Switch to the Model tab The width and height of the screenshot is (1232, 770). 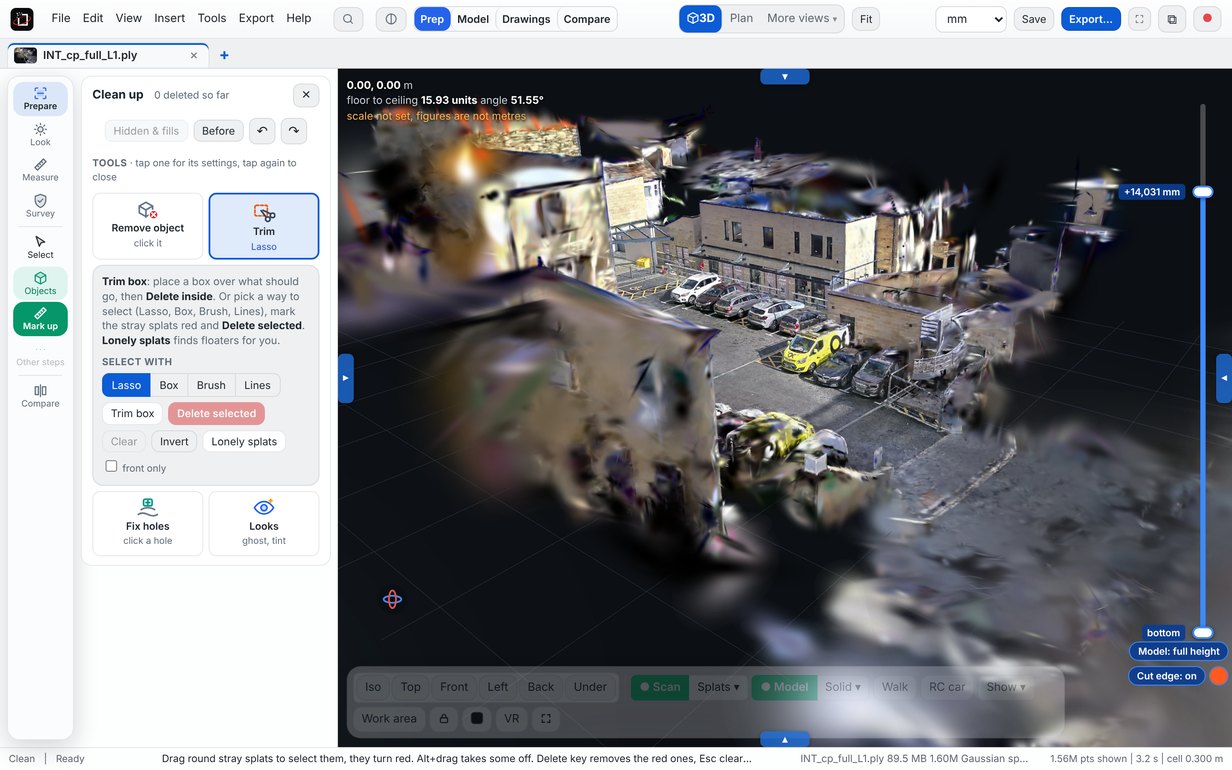coord(473,19)
